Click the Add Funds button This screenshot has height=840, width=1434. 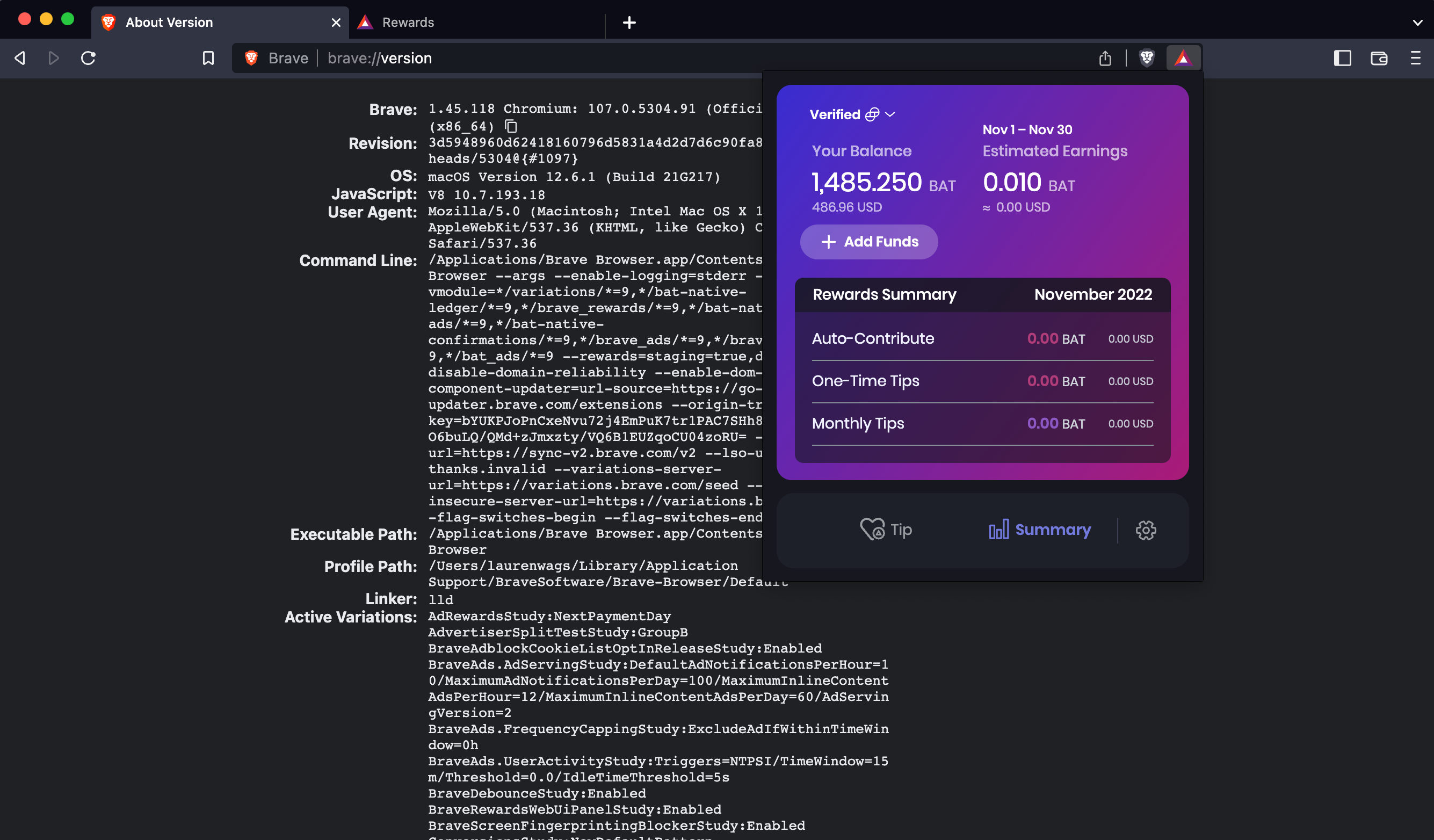coord(869,241)
